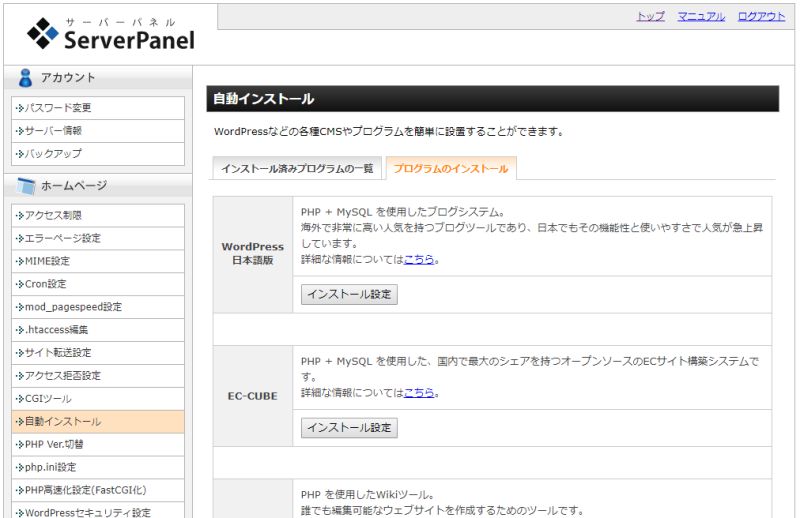Select 自動インストール in sidebar

tap(98, 422)
